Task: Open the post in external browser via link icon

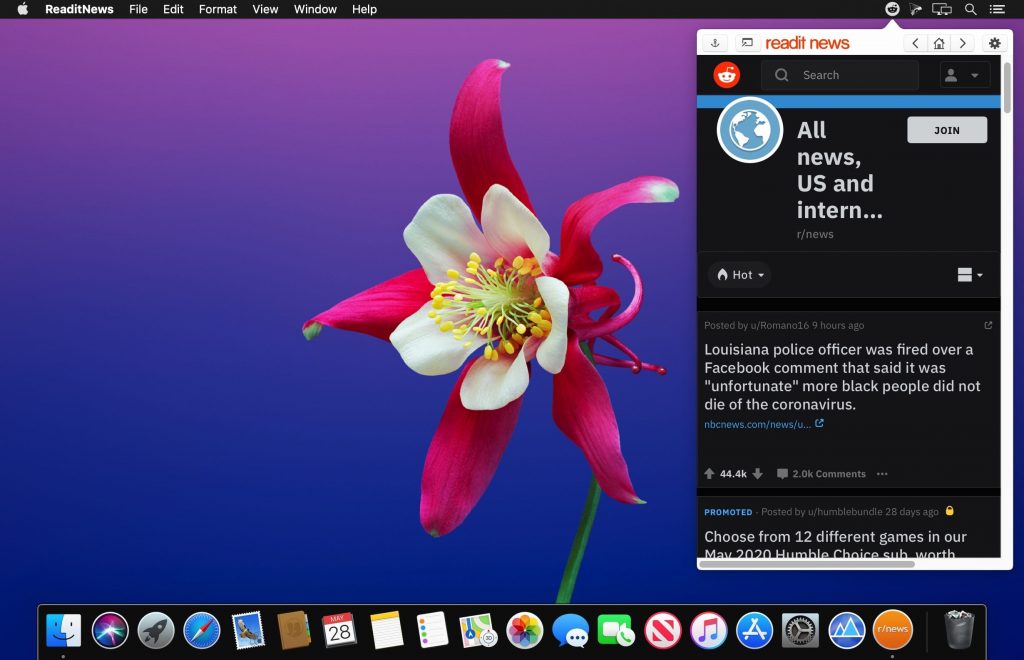Action: coord(988,325)
